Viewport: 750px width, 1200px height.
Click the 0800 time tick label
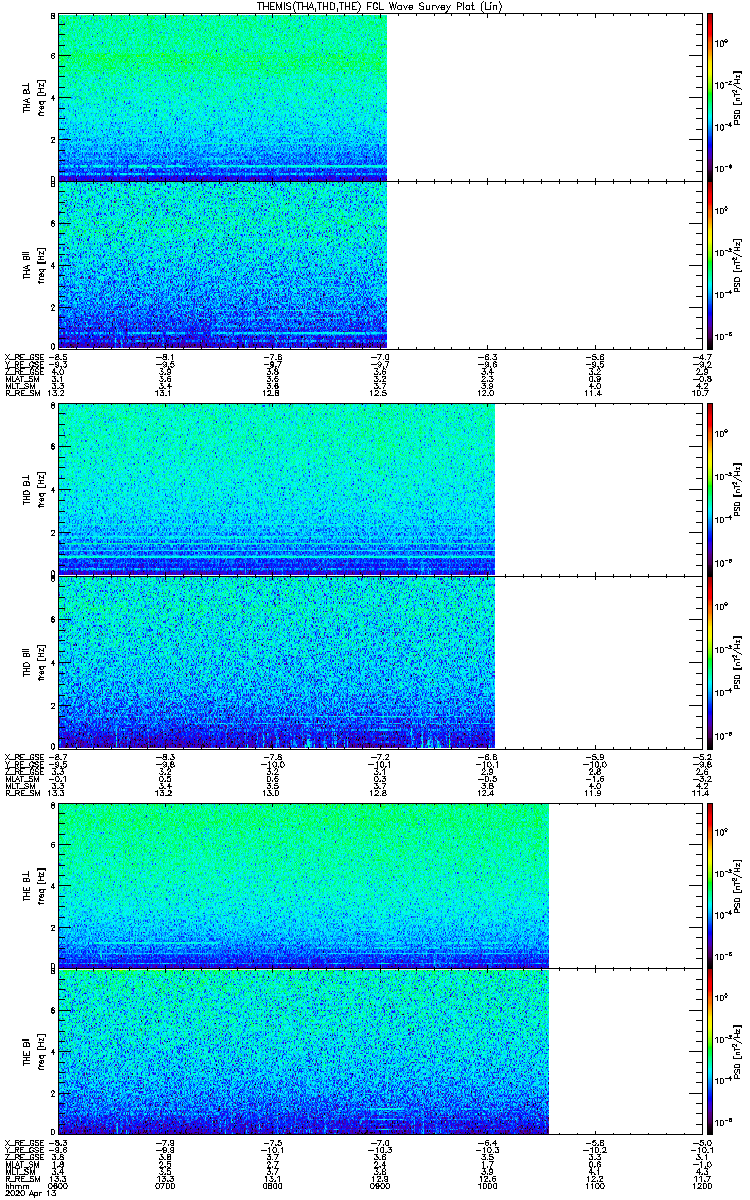[x=274, y=1185]
